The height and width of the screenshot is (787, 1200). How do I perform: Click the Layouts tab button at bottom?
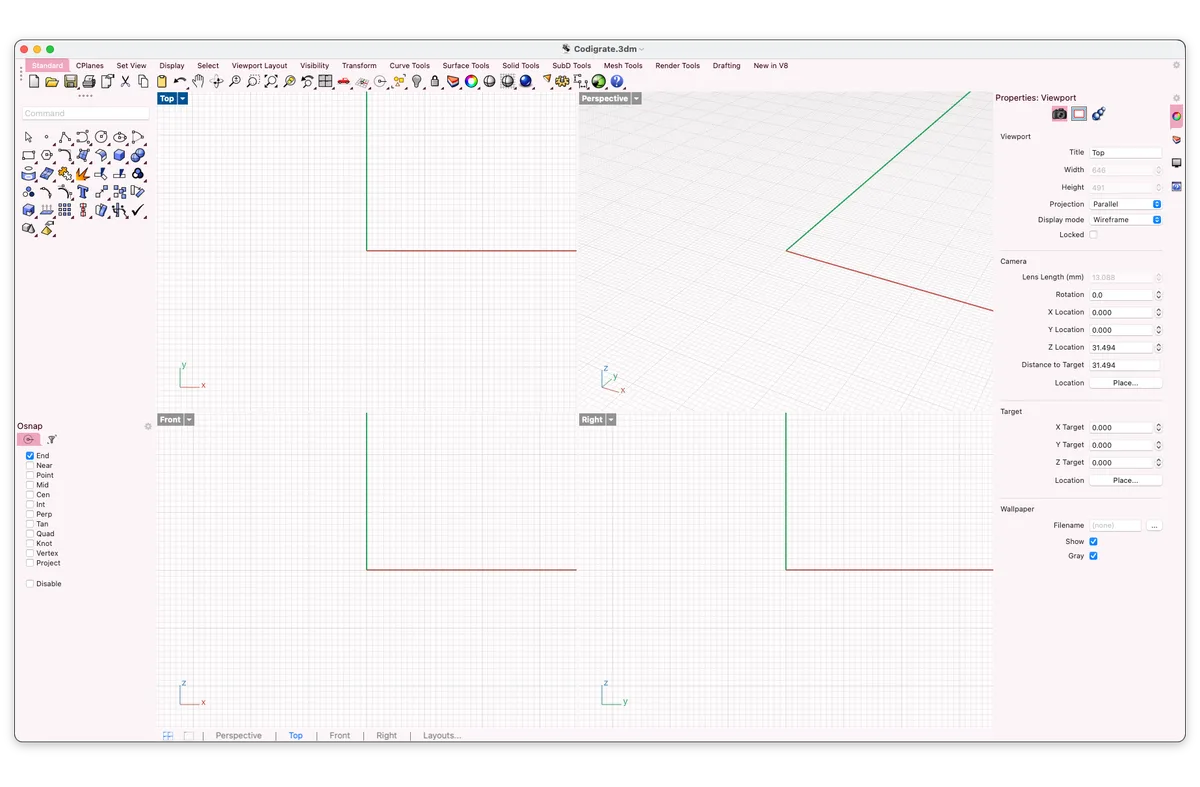pyautogui.click(x=442, y=736)
